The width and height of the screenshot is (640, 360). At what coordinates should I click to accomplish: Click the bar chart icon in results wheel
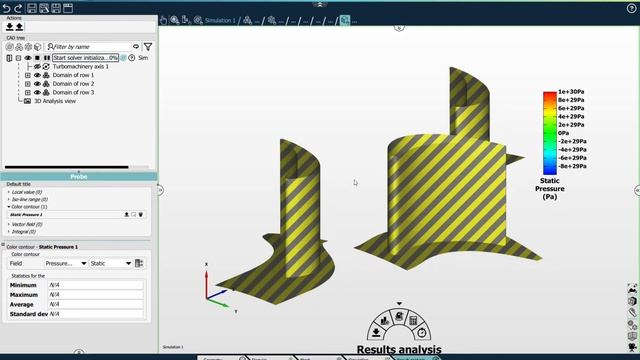(384, 321)
